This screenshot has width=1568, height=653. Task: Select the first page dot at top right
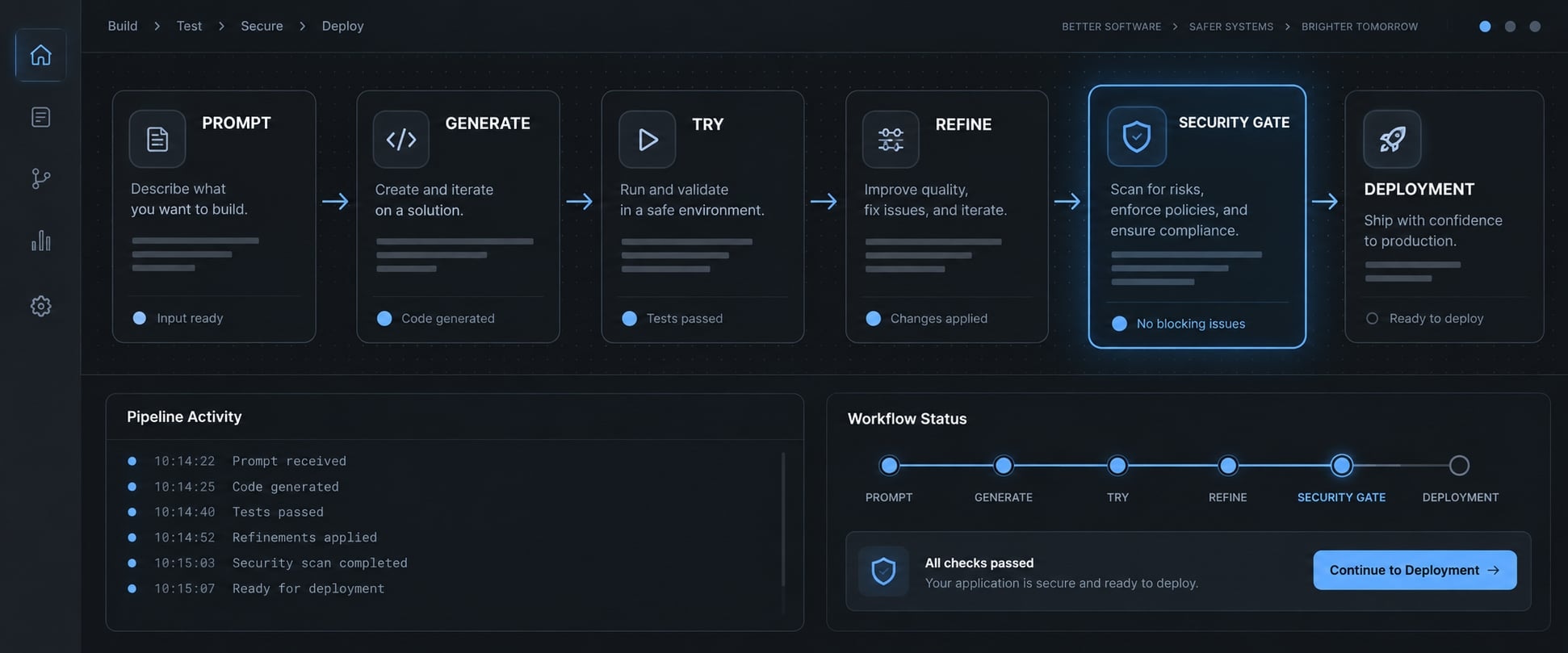[x=1485, y=27]
